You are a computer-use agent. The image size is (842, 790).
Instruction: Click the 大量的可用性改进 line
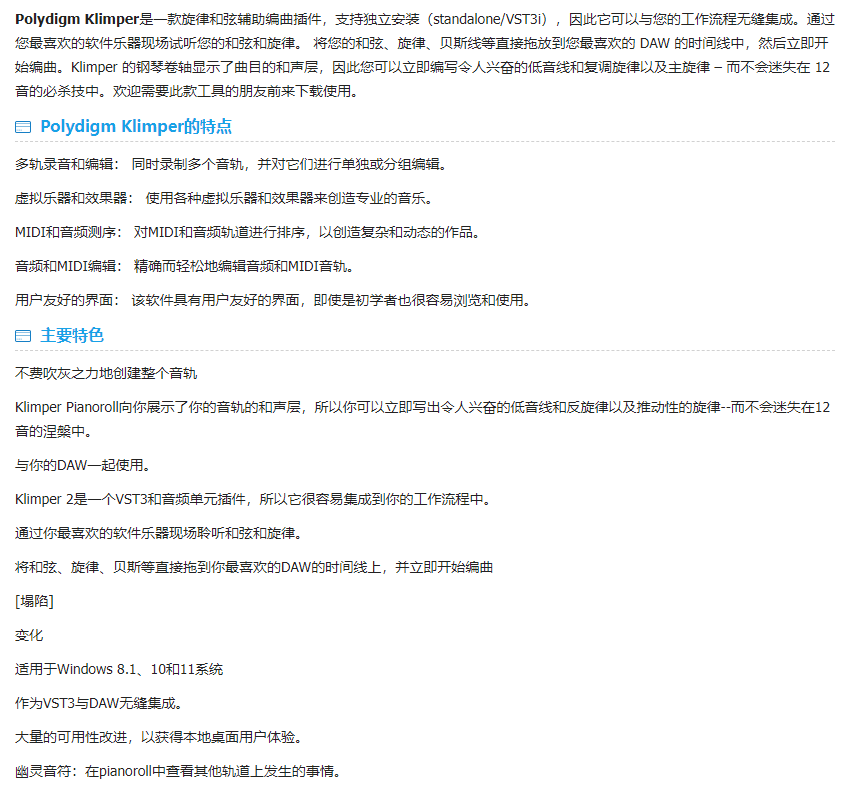tap(159, 737)
